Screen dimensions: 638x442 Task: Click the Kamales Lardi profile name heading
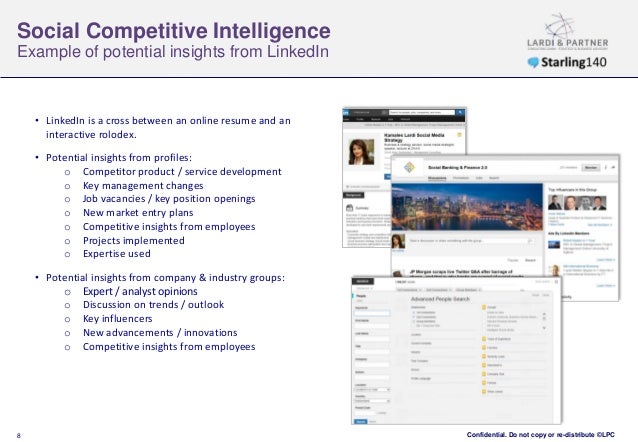(x=414, y=137)
